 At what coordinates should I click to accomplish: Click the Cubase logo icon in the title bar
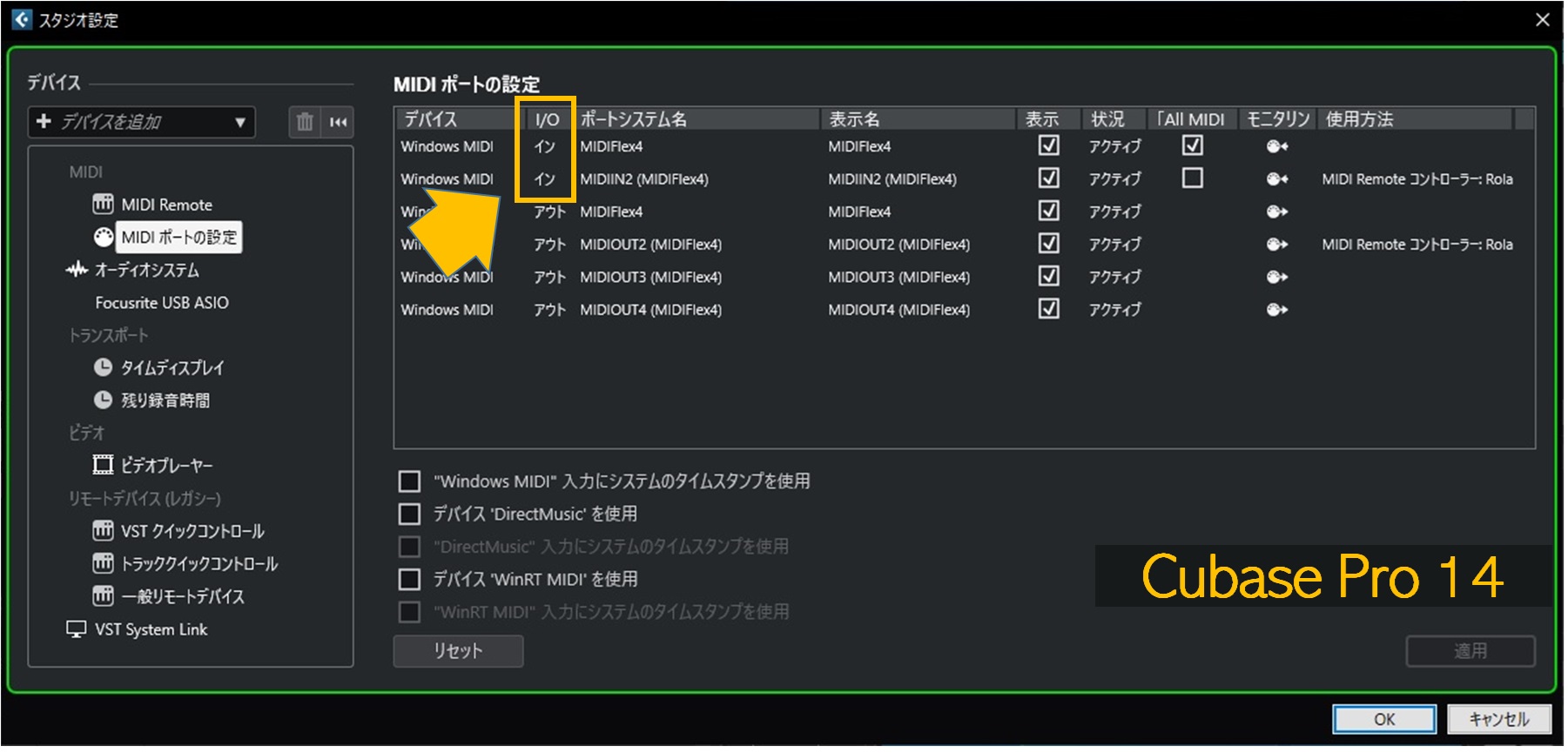(x=22, y=19)
